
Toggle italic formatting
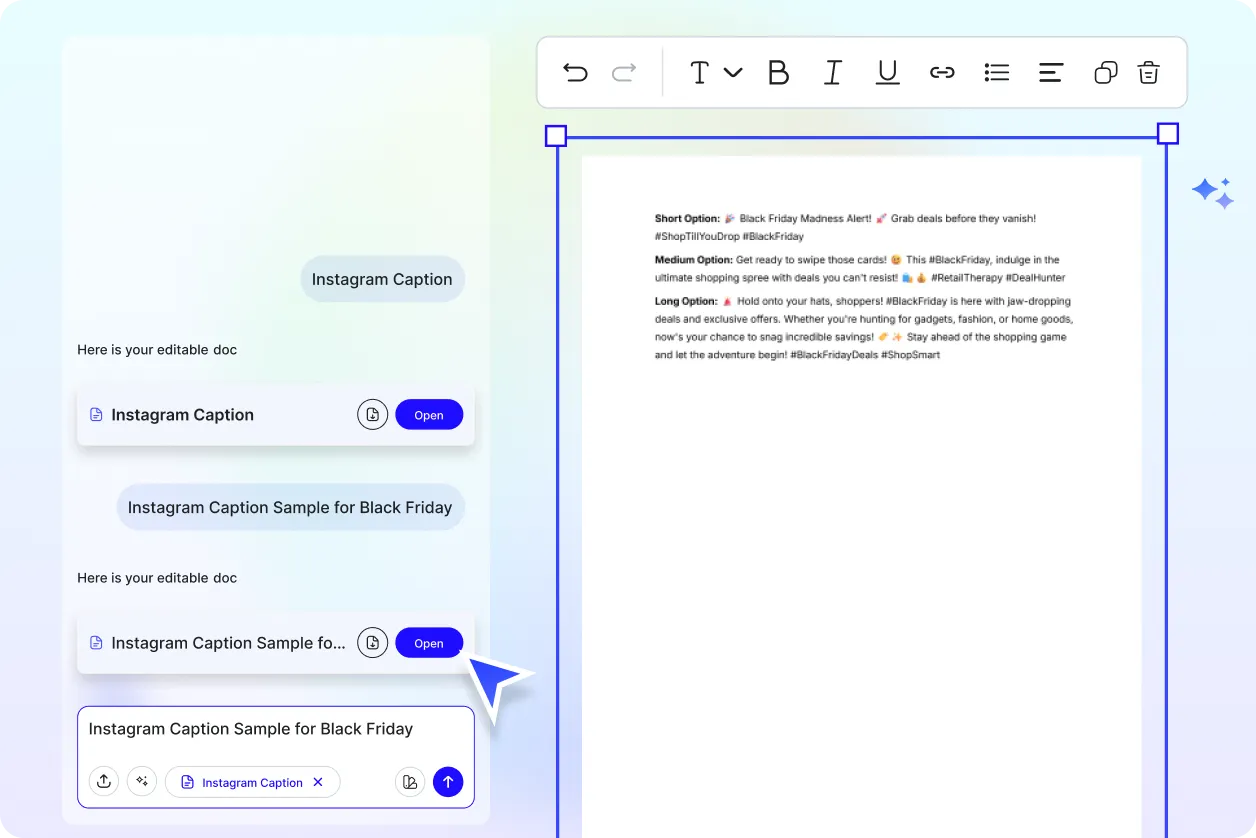coord(832,72)
